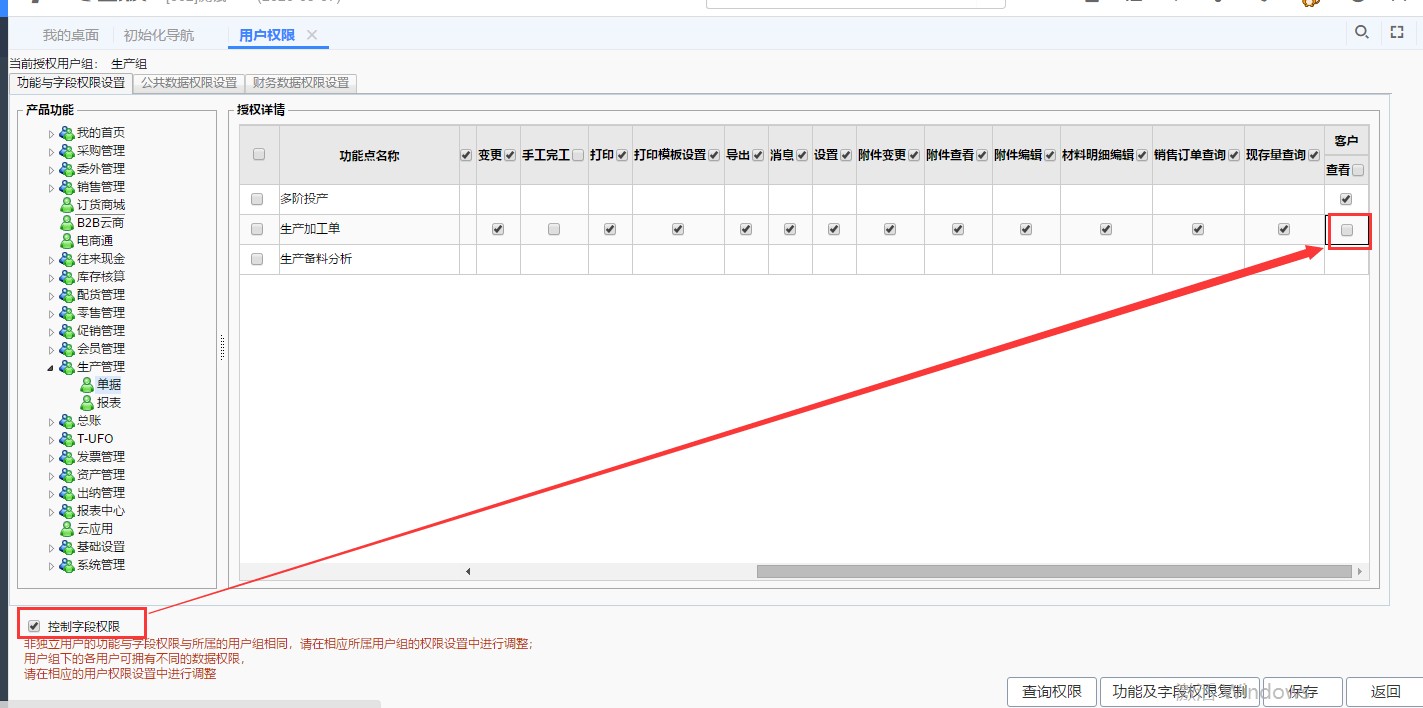Select the 生产备料分析 row checkbox
The height and width of the screenshot is (708, 1423).
point(257,259)
